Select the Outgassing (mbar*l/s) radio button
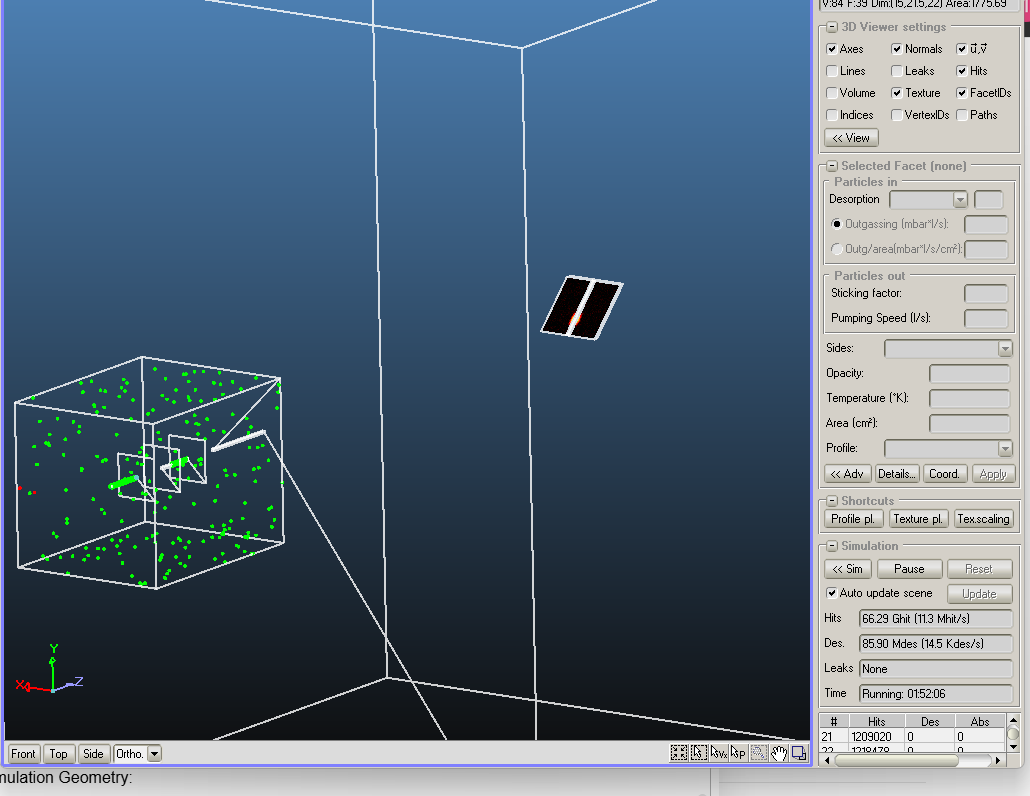Screen dimensions: 1030x796 837,224
